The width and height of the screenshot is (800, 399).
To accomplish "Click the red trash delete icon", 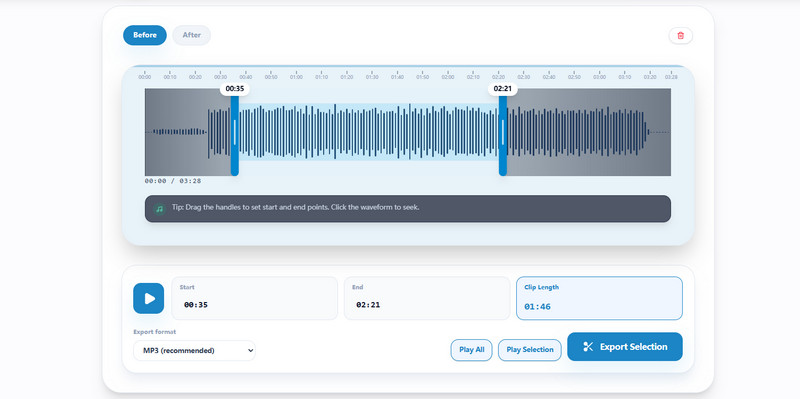I will click(681, 36).
